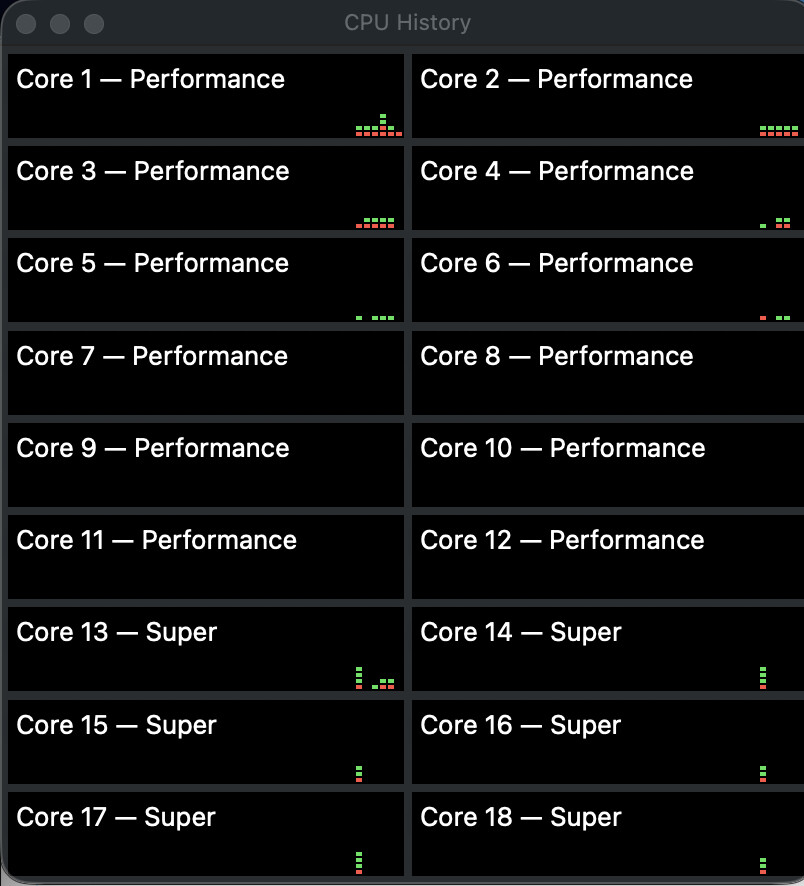This screenshot has height=886, width=804.
Task: Click the Core 9 Performance panel
Action: [x=206, y=465]
